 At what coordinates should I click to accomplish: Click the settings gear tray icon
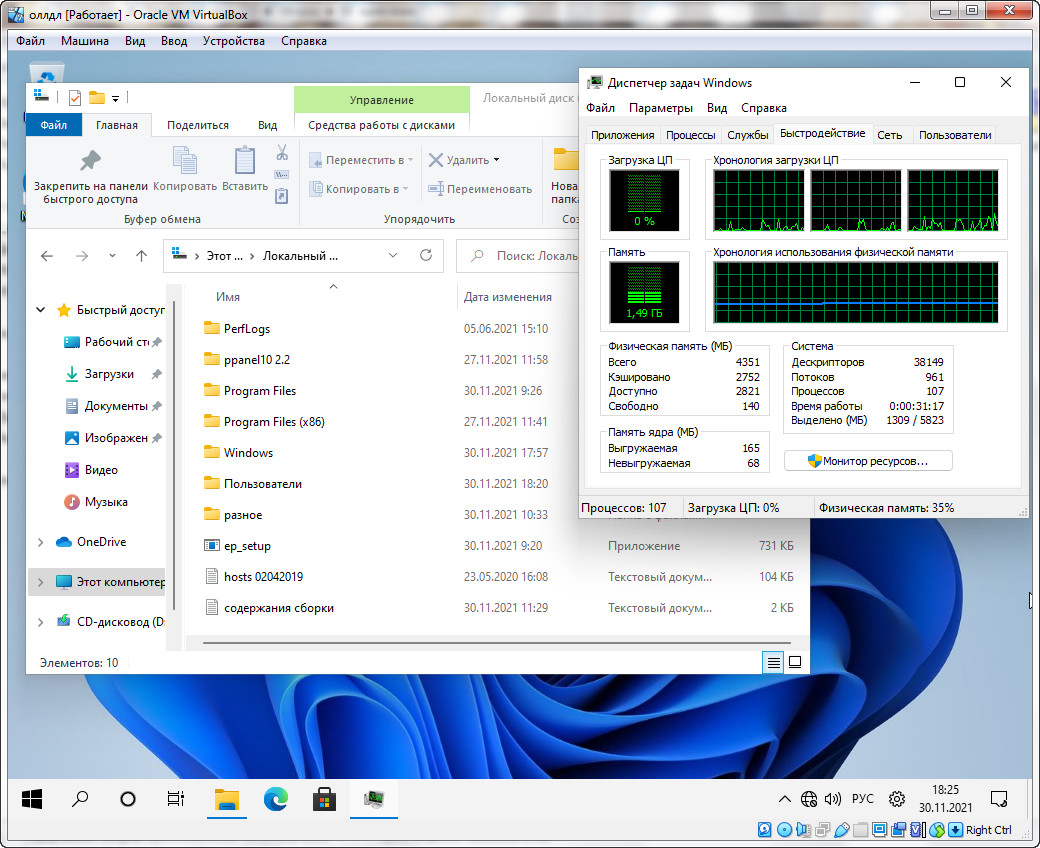pos(897,799)
